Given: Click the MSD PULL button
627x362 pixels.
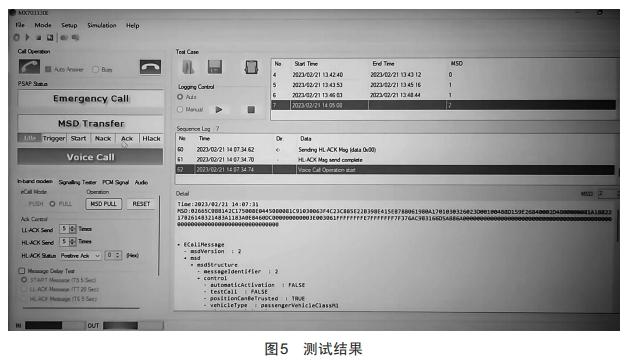Looking at the screenshot, I should point(104,204).
